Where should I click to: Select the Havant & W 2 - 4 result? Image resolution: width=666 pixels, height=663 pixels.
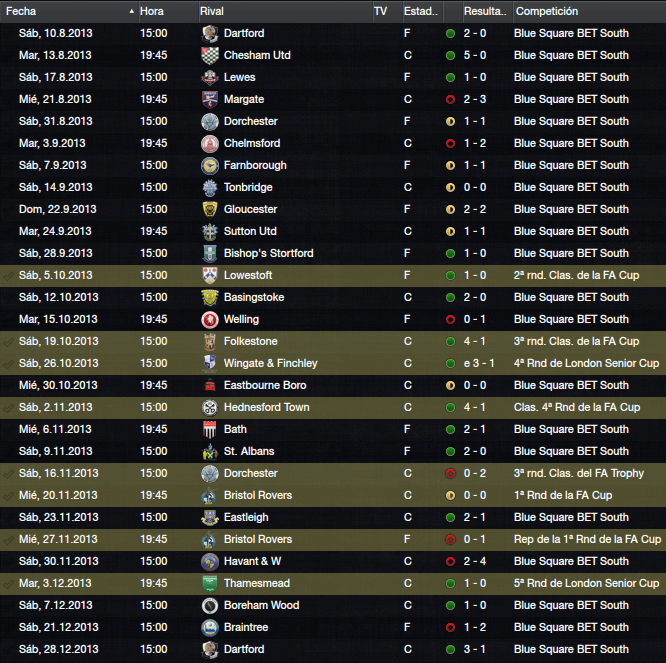tap(474, 561)
